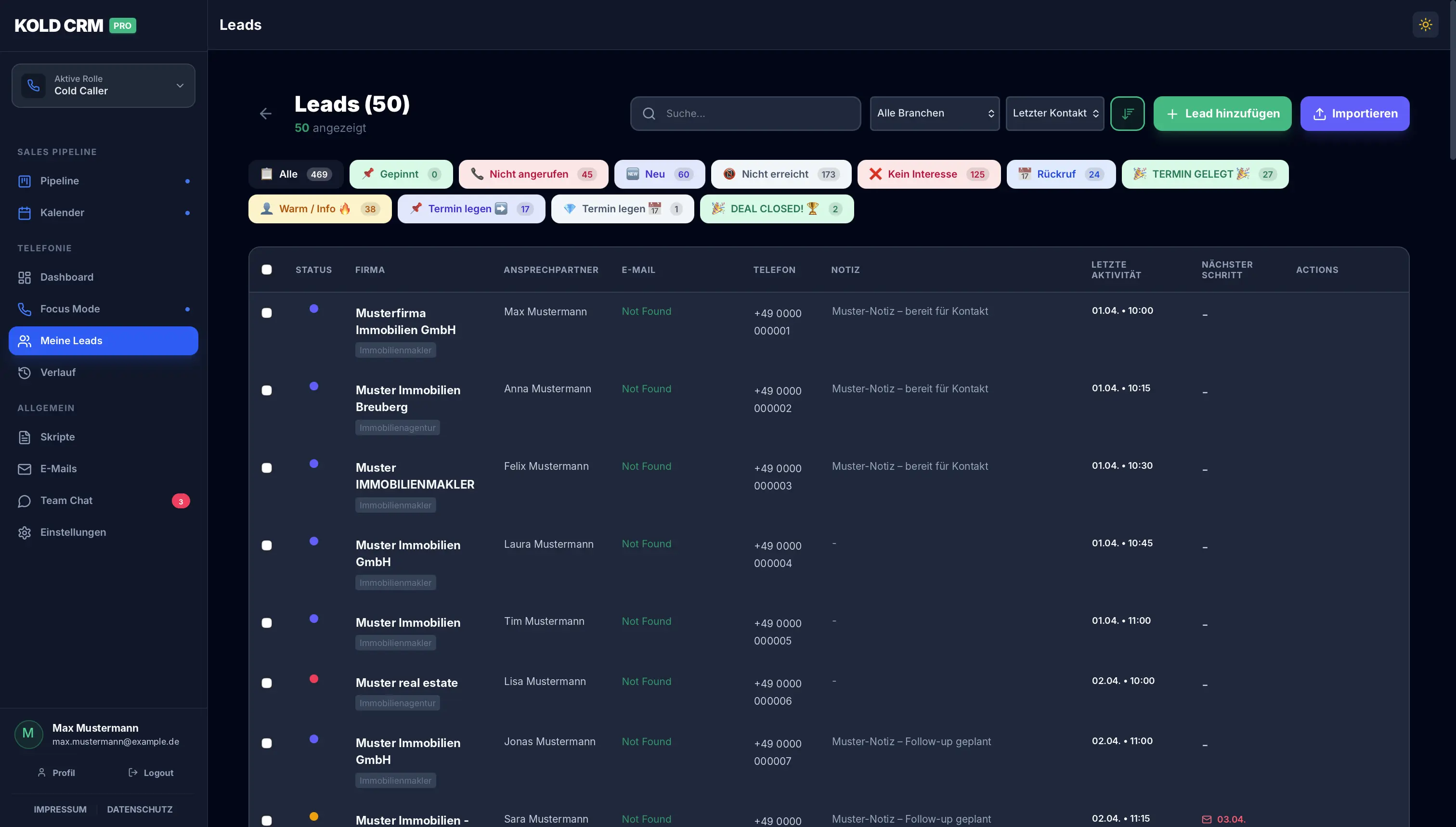Filter by Gepinnt status

(401, 174)
